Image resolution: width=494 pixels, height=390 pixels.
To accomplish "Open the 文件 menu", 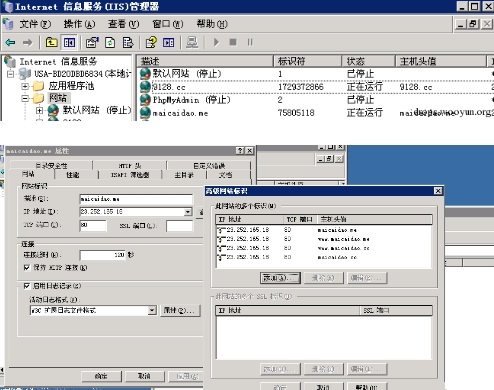I will point(35,24).
